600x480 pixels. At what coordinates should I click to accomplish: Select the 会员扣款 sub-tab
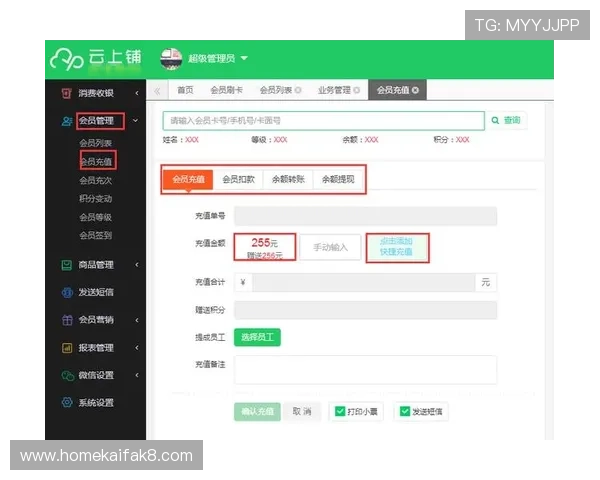(x=238, y=180)
